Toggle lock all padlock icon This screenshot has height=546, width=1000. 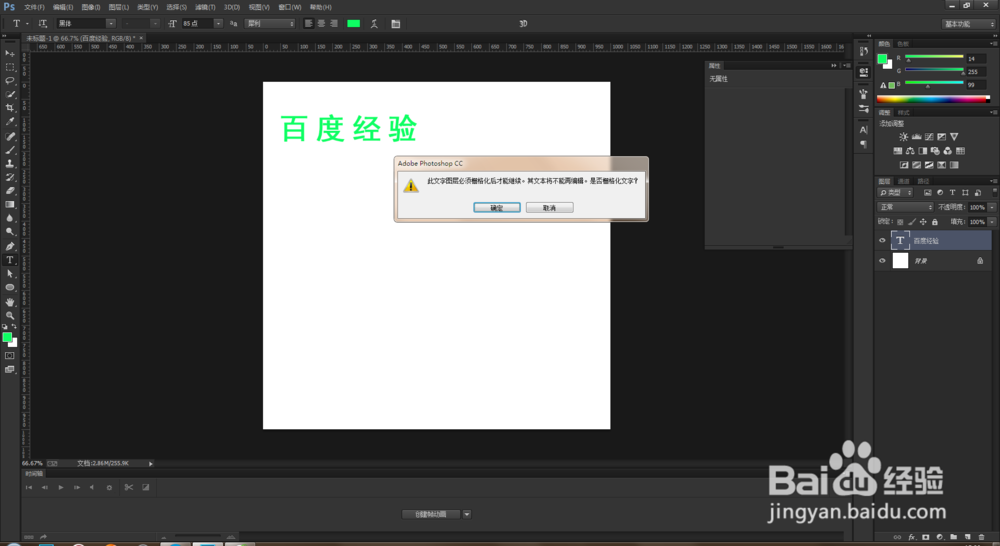(934, 222)
